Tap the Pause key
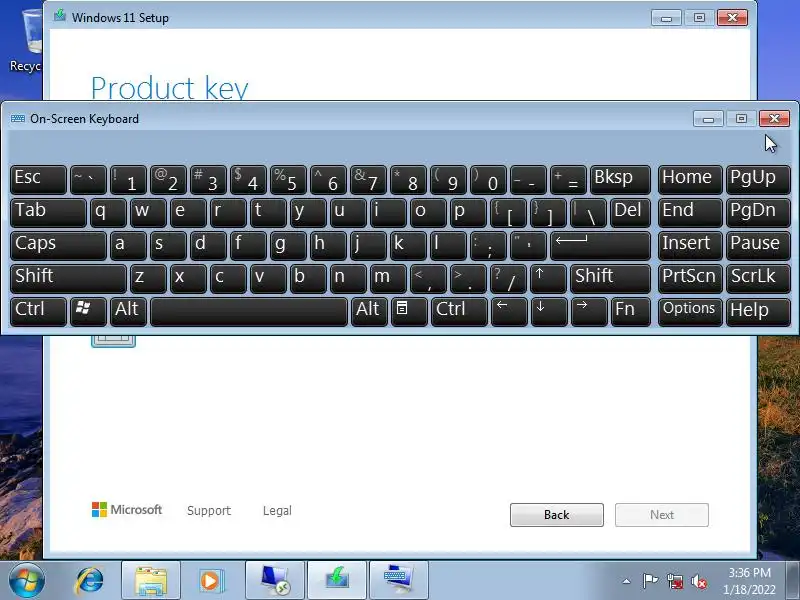Image resolution: width=800 pixels, height=600 pixels. (x=758, y=245)
